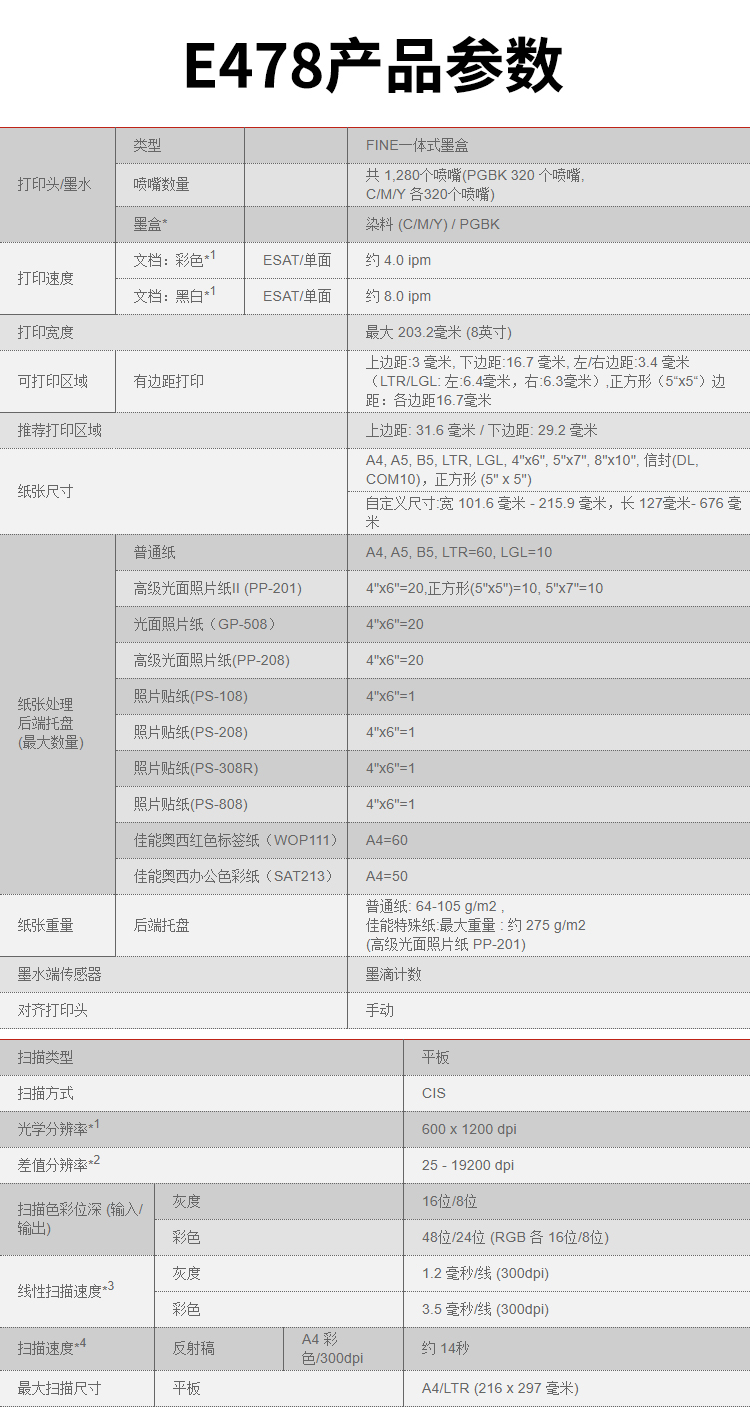750x1414 pixels.
Task: Click the A4=60 value cell
Action: 549,840
